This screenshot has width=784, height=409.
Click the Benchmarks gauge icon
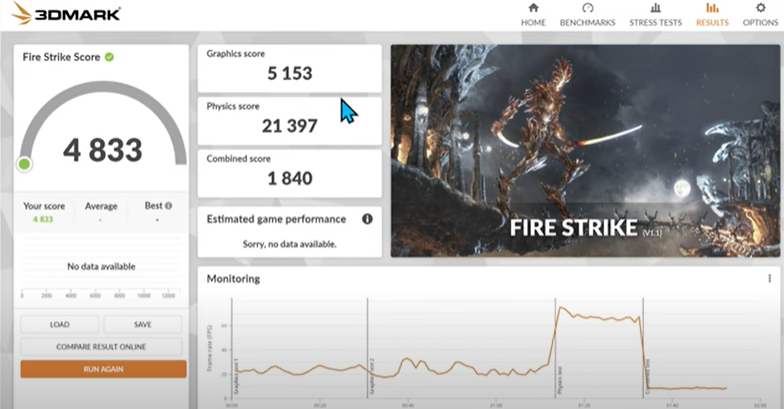click(x=588, y=8)
